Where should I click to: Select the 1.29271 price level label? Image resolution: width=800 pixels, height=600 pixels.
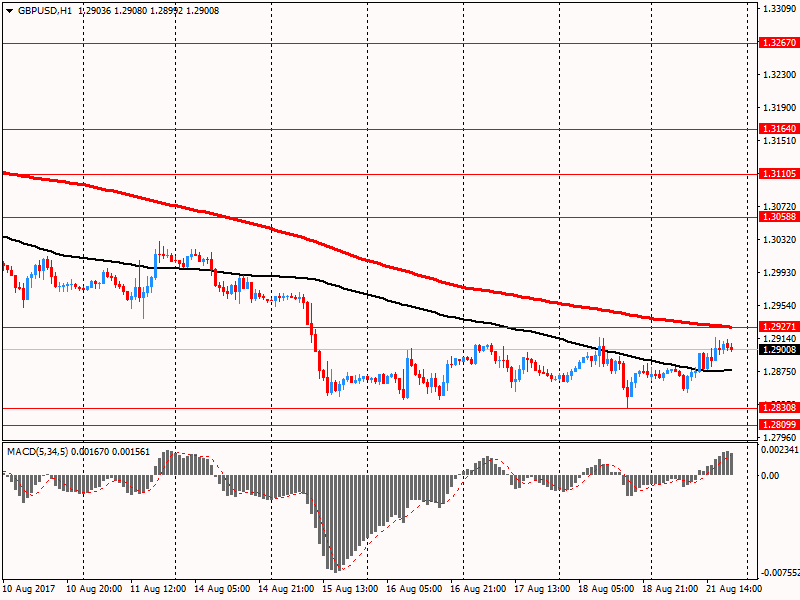(779, 327)
